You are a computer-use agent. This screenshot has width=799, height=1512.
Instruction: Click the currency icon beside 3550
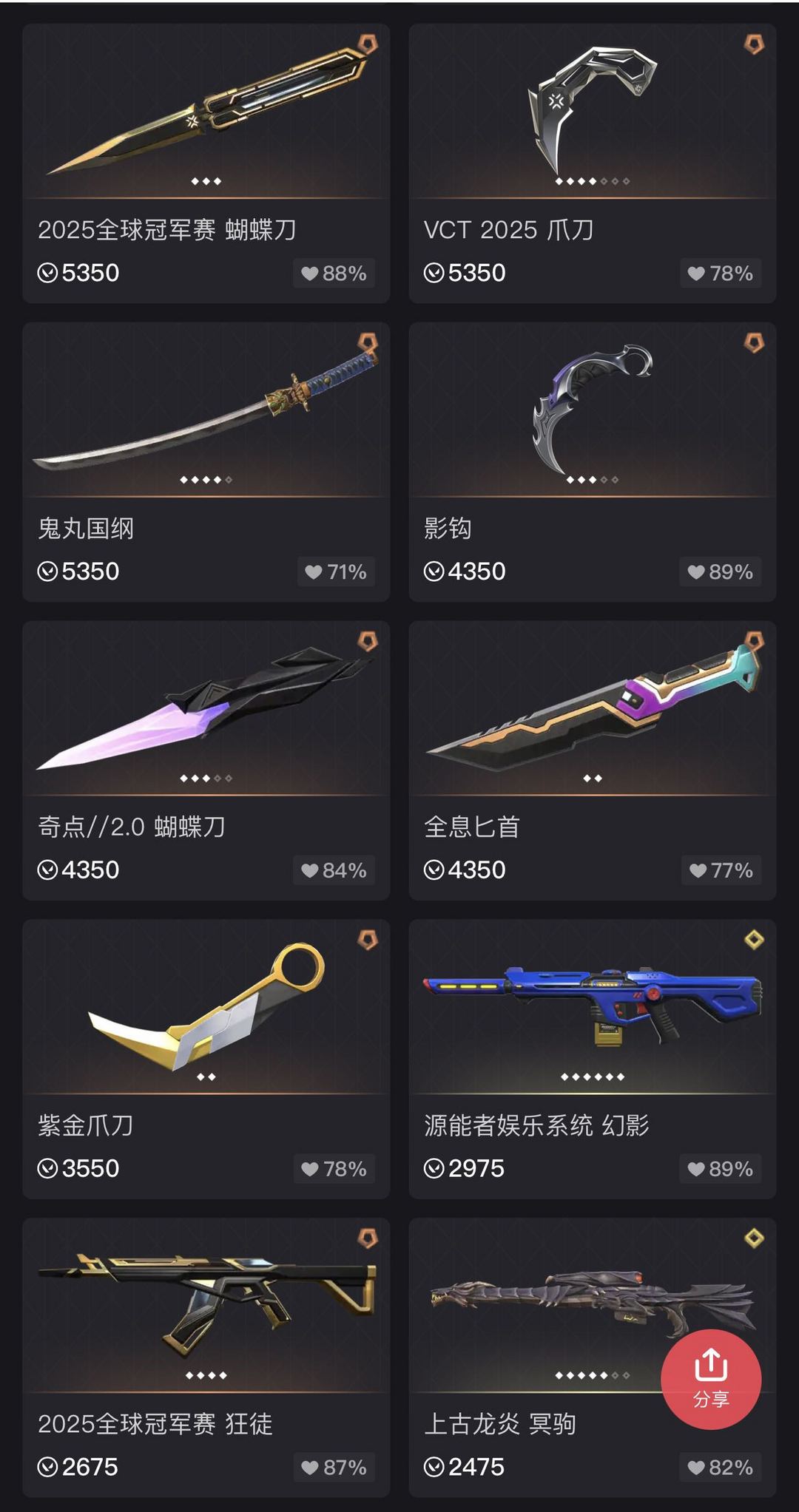coord(47,1168)
